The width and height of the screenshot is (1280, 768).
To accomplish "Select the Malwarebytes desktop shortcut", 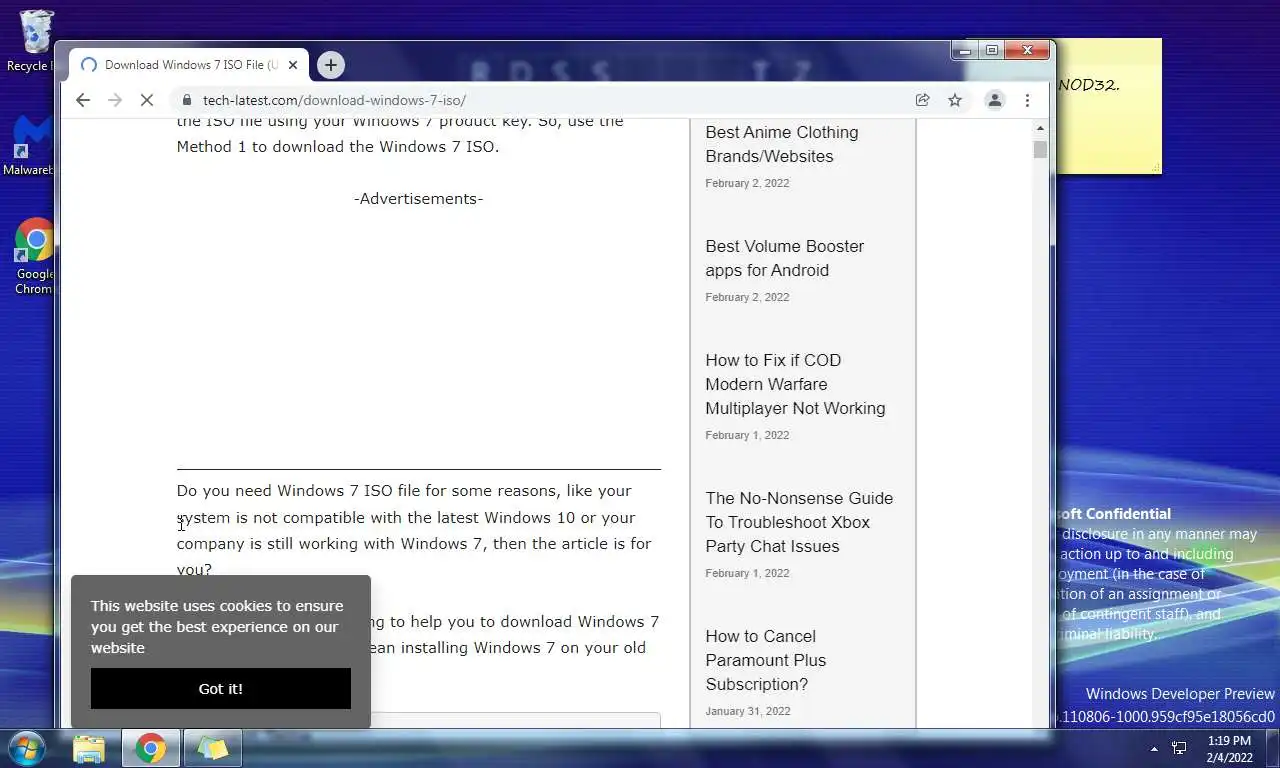I will pyautogui.click(x=30, y=146).
